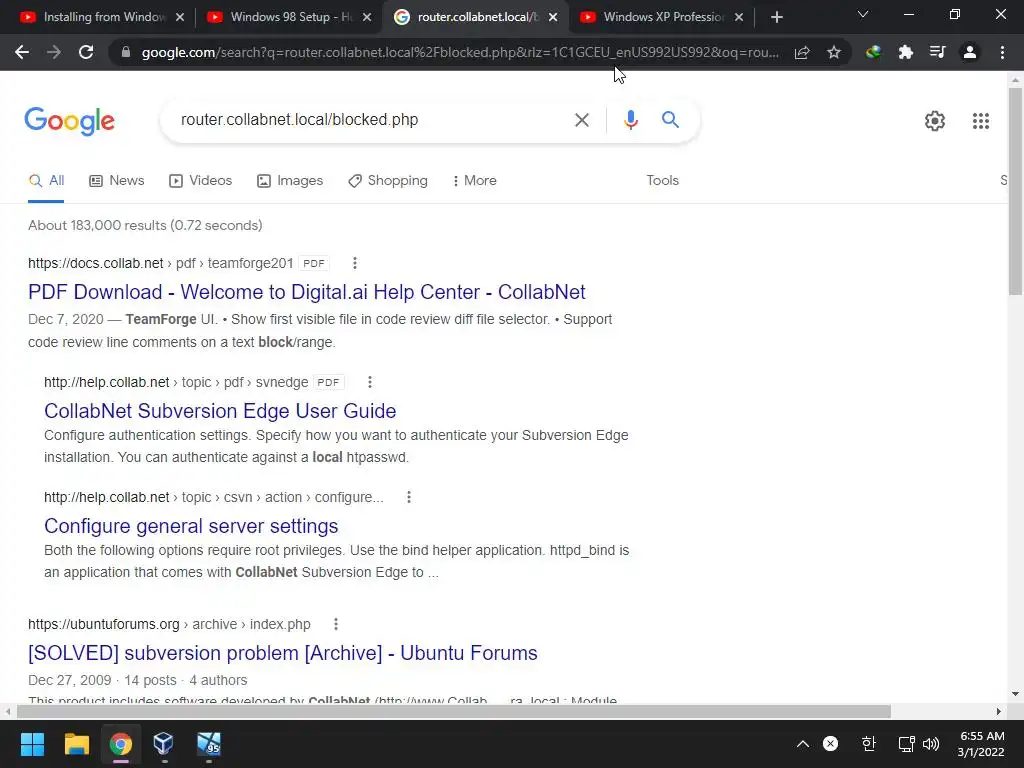
Task: Expand the tab search dropdown
Action: (x=863, y=14)
